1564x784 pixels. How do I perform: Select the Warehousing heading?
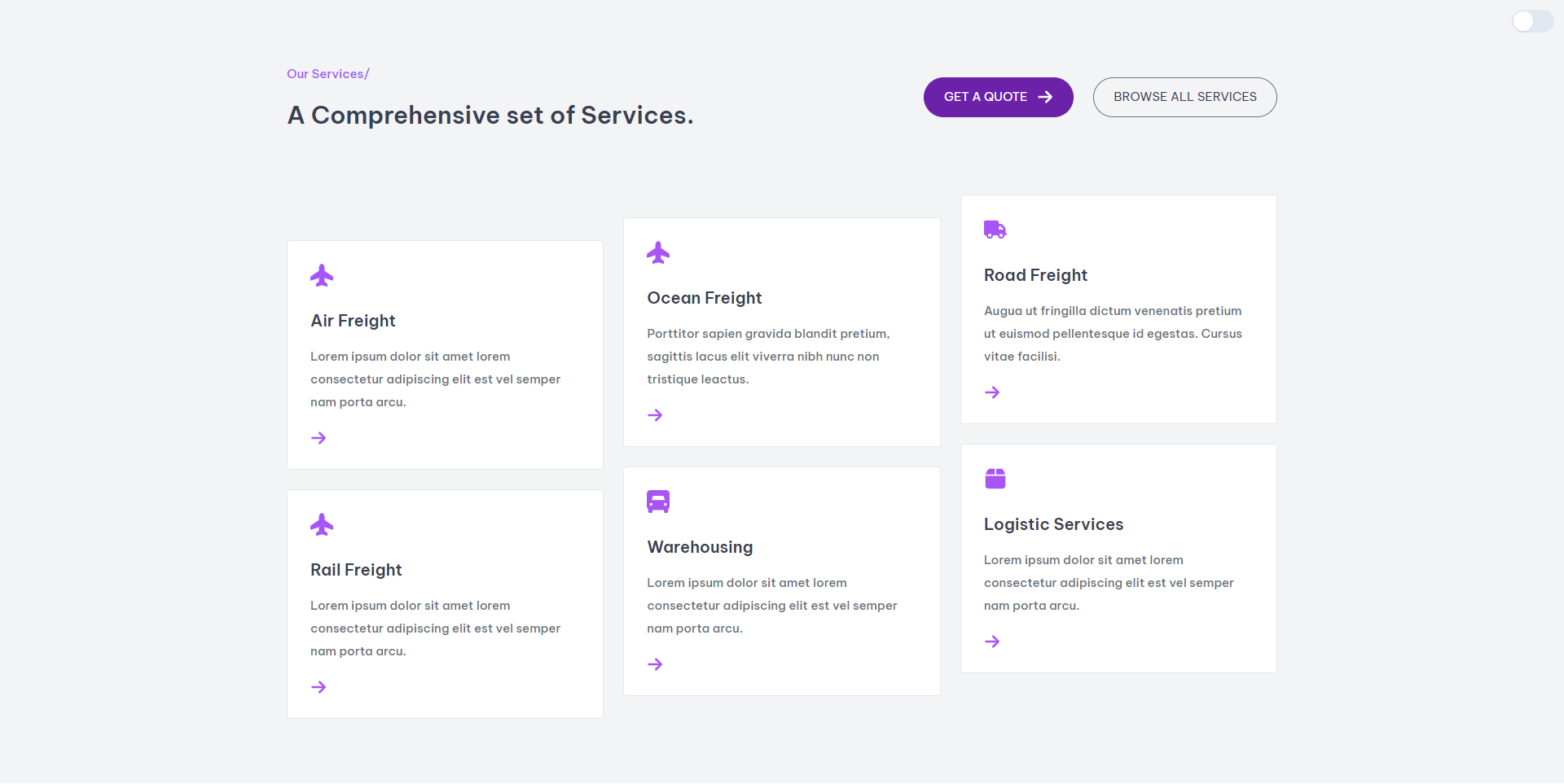[x=700, y=547]
